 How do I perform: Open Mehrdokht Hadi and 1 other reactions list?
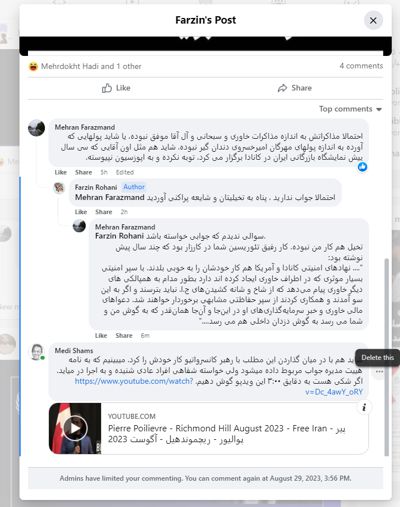pyautogui.click(x=91, y=66)
